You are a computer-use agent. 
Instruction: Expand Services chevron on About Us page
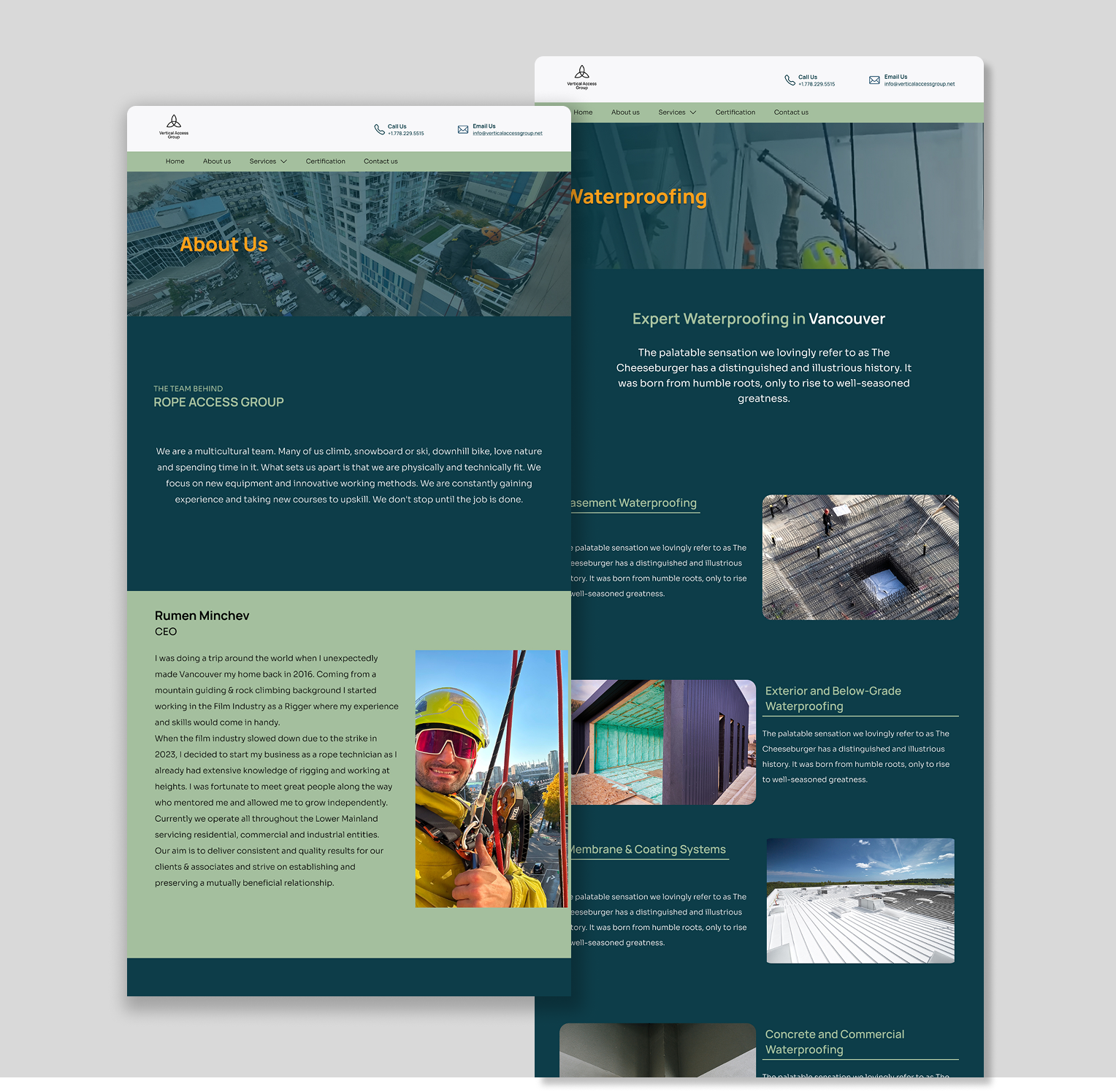coord(283,161)
